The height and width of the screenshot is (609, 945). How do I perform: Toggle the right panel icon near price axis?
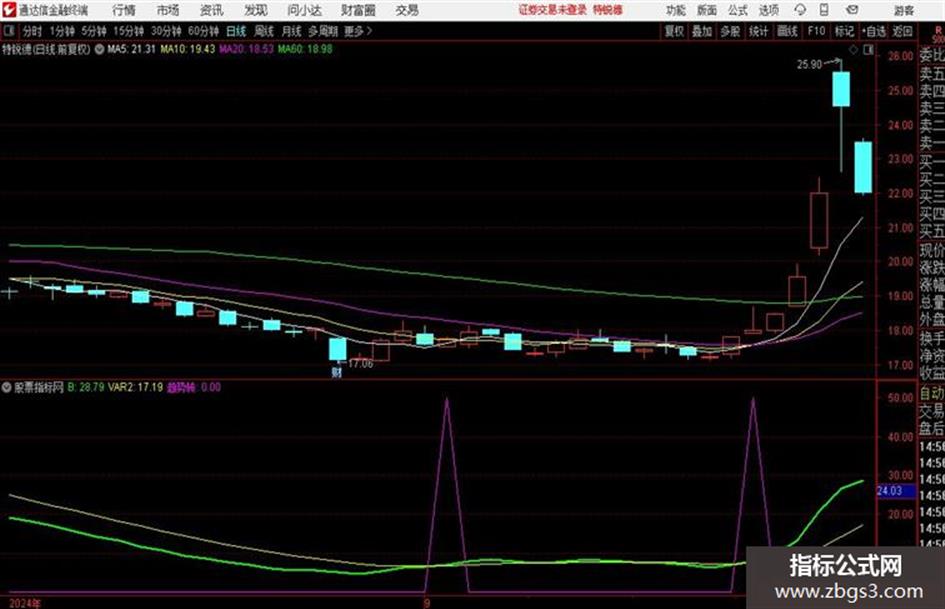tap(868, 50)
